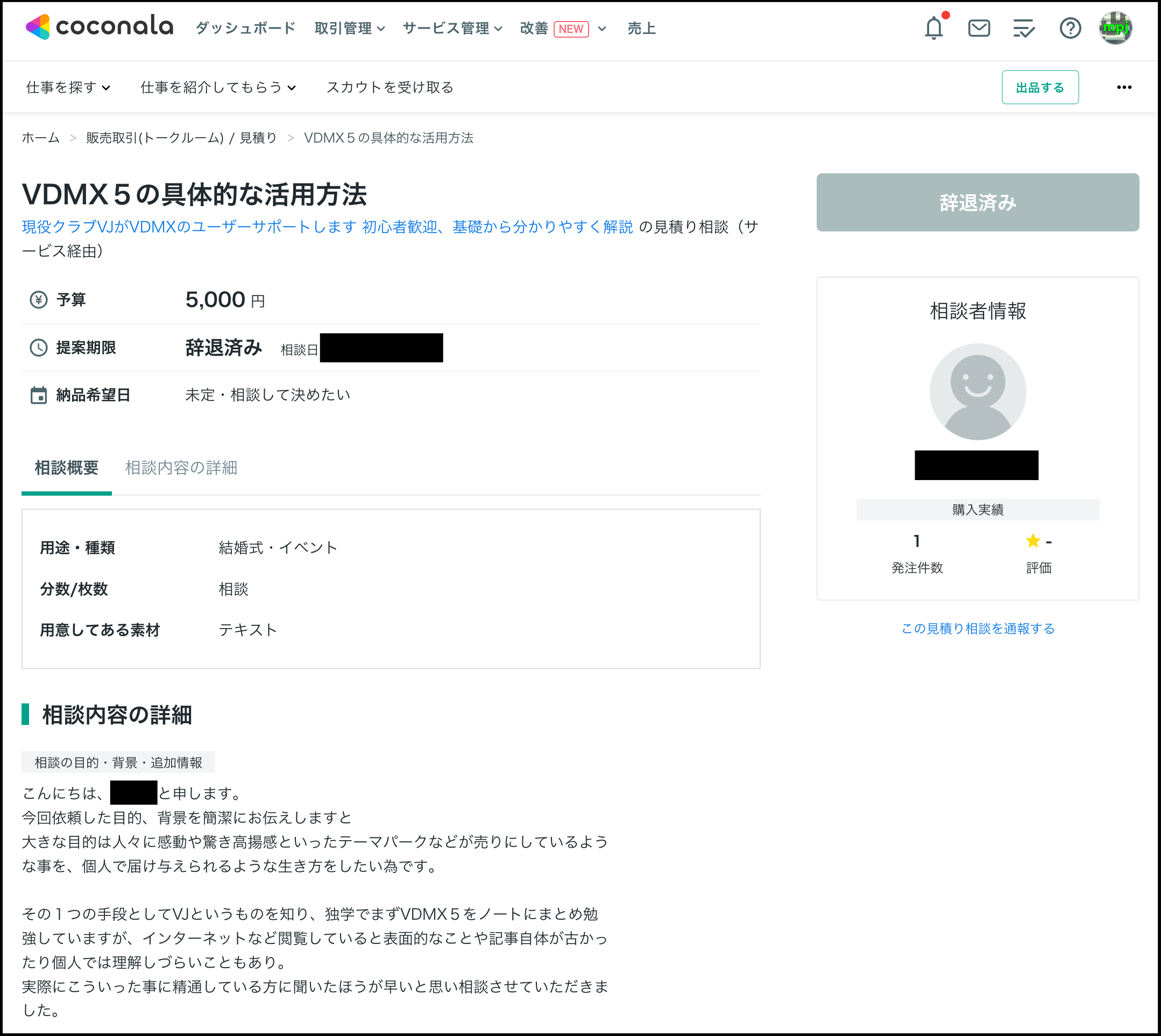The image size is (1161, 1036).
Task: Click the 相談 value beside 分数/枚数
Action: (233, 589)
